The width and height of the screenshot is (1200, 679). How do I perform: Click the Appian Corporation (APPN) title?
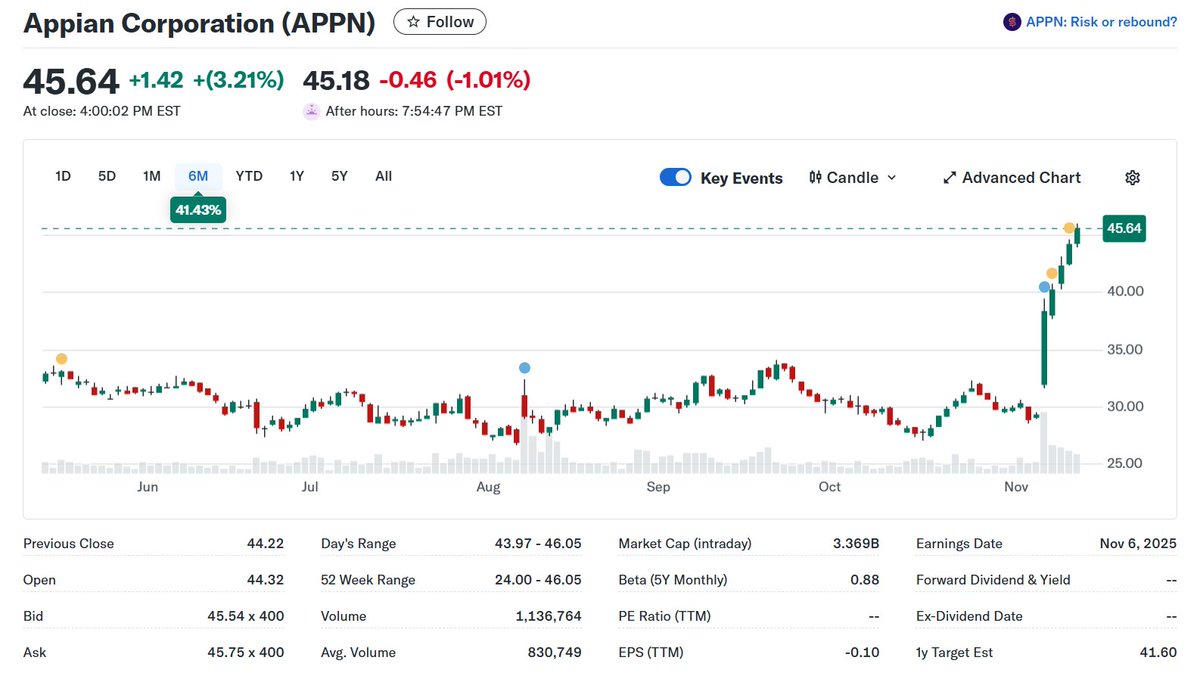[199, 23]
